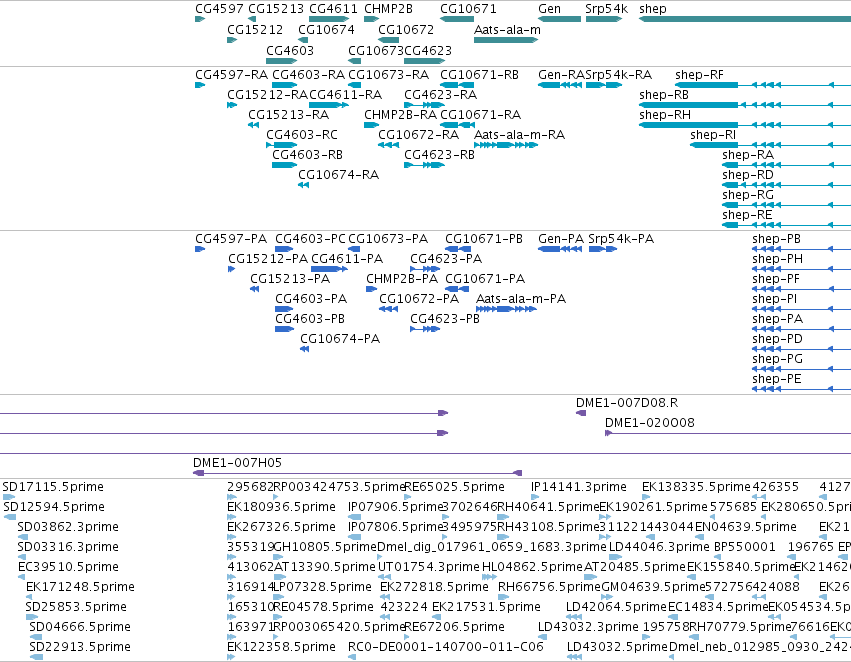Open the shep-PI protein label
851x662 pixels.
click(x=774, y=299)
